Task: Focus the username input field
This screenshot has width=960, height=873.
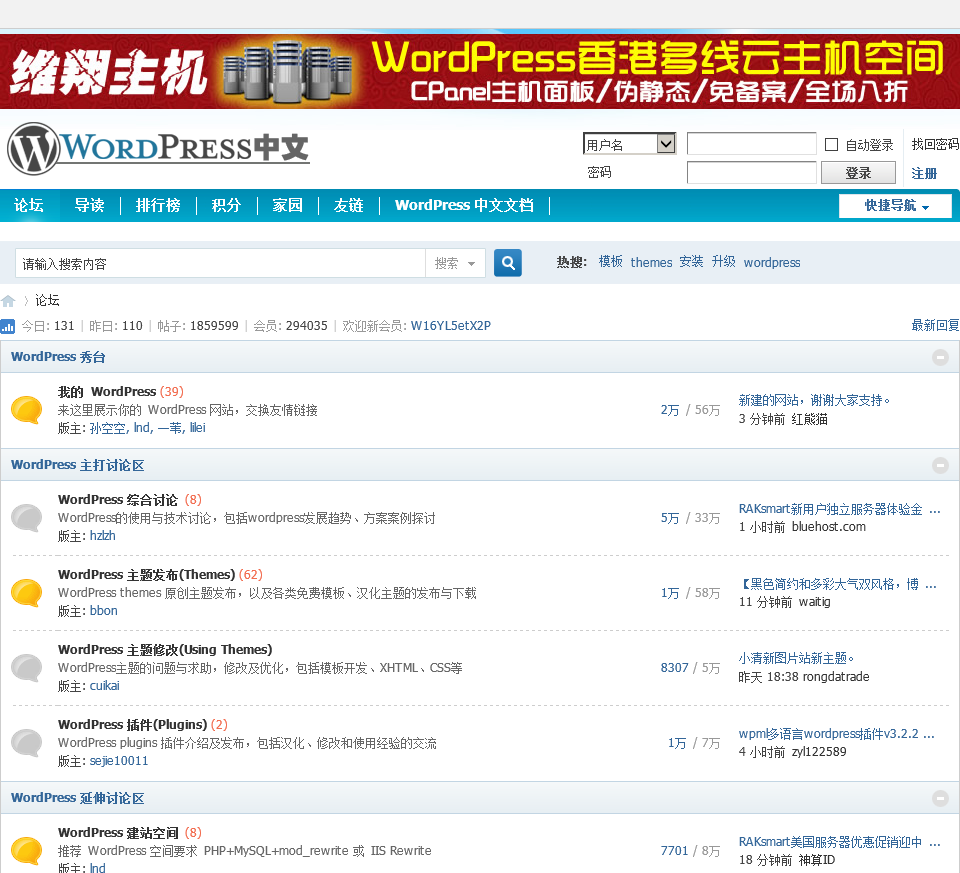Action: 751,144
